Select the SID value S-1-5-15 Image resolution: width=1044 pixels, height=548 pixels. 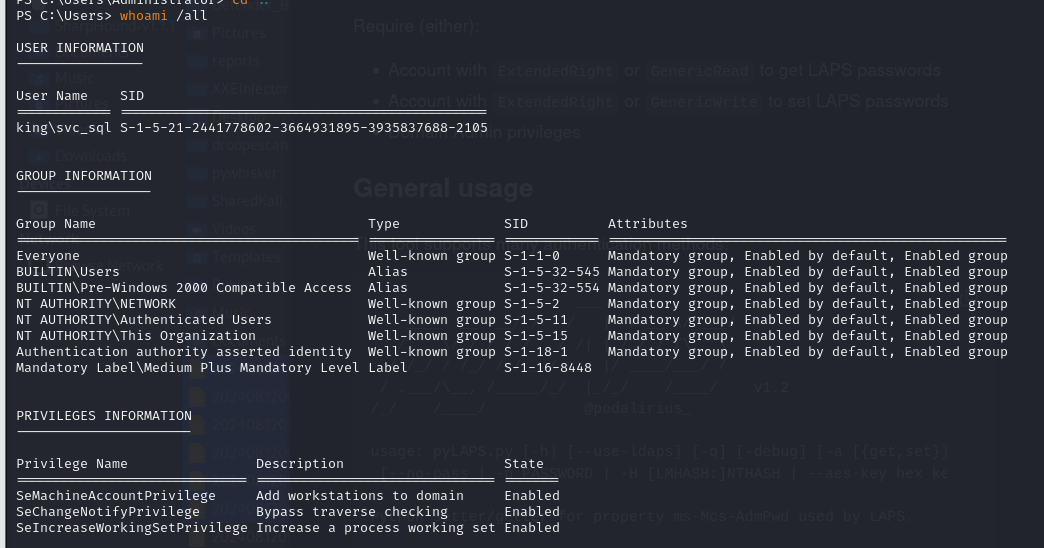[536, 336]
